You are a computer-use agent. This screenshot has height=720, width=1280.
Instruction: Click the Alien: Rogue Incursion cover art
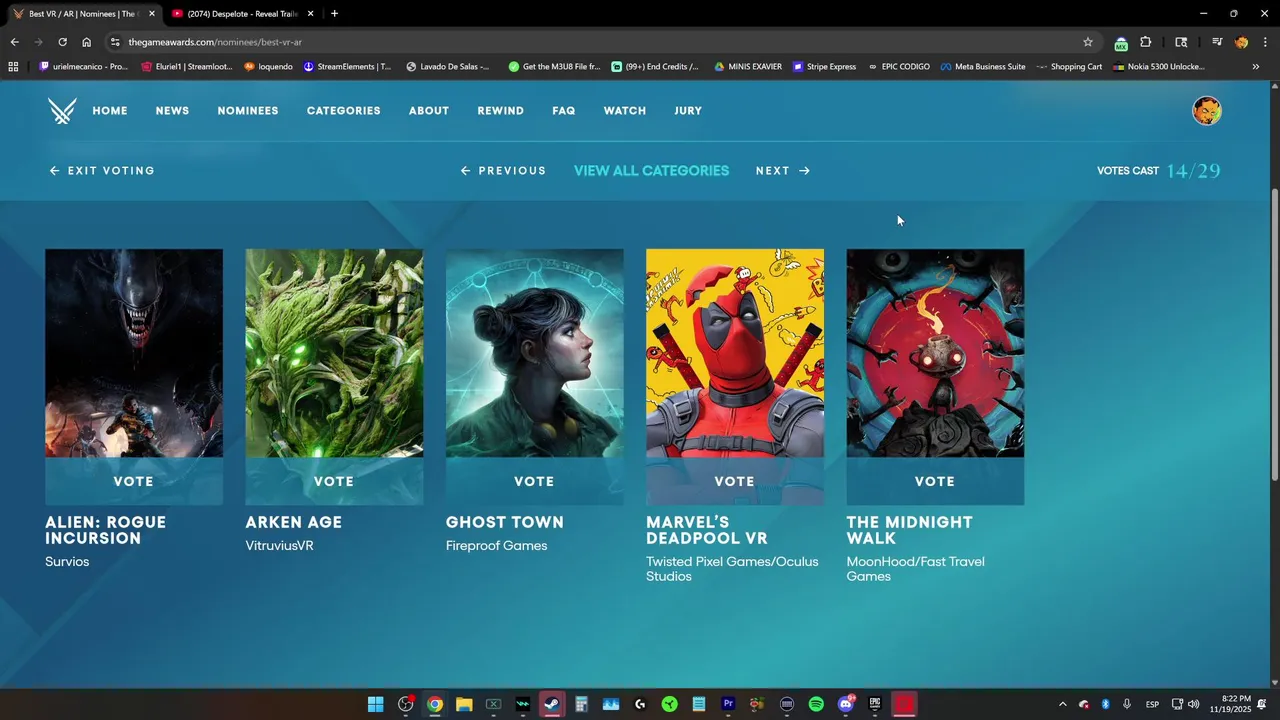coord(134,353)
